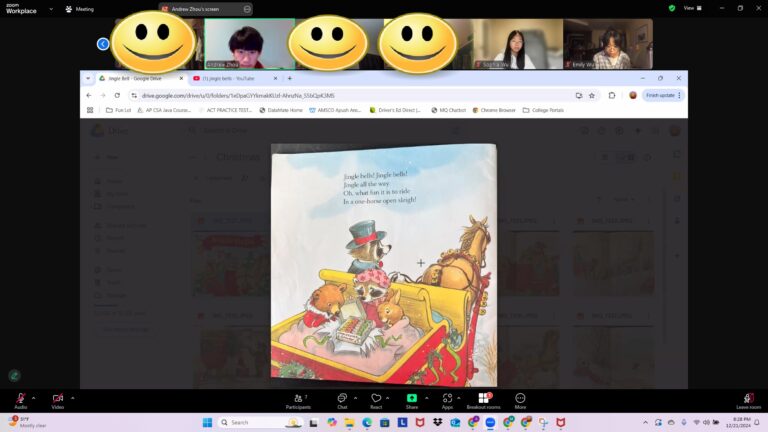Open DataMate Home bookmark
The width and height of the screenshot is (768, 432).
[281, 110]
